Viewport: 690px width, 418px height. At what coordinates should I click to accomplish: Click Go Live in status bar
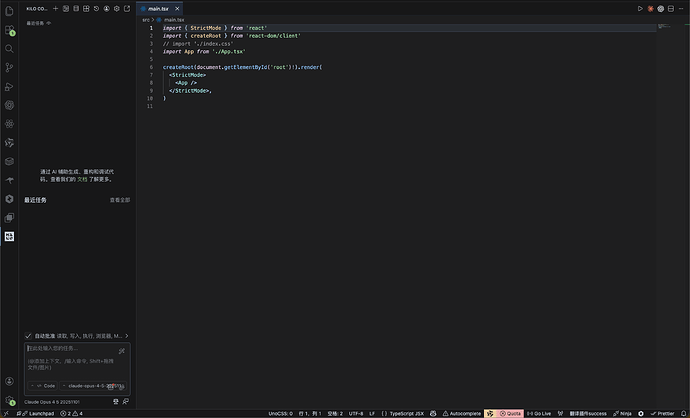[539, 413]
